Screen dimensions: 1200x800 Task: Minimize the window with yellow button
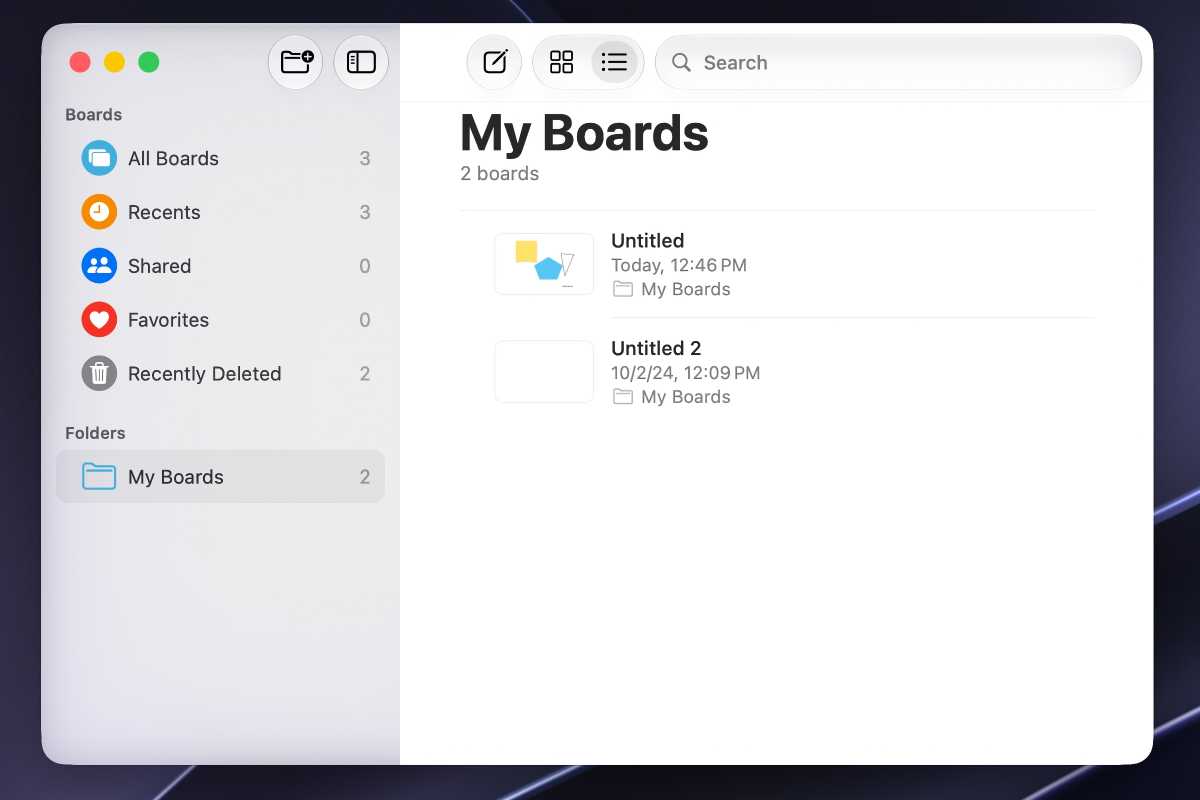point(114,62)
